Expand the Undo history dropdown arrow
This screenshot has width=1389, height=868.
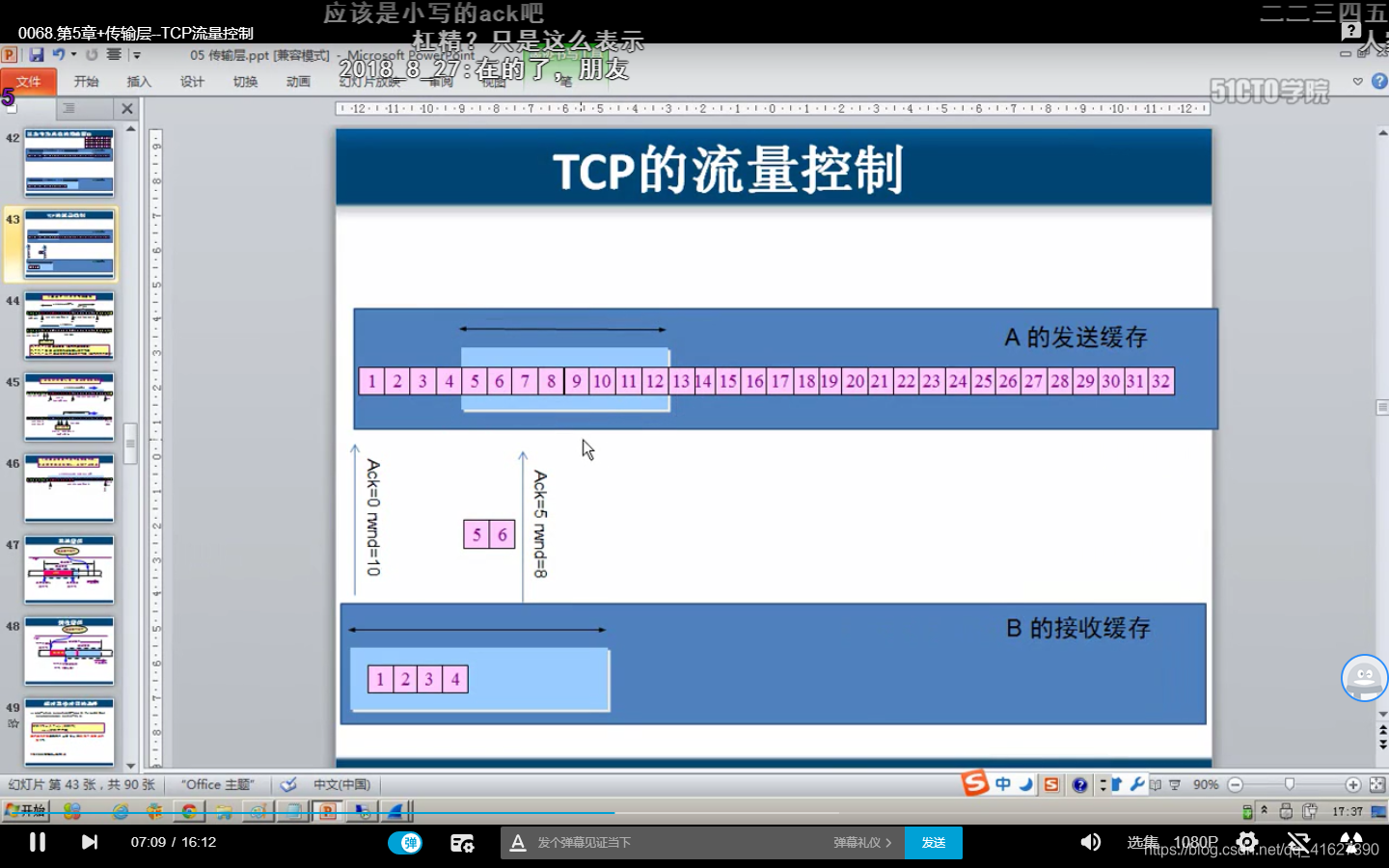coord(73,55)
